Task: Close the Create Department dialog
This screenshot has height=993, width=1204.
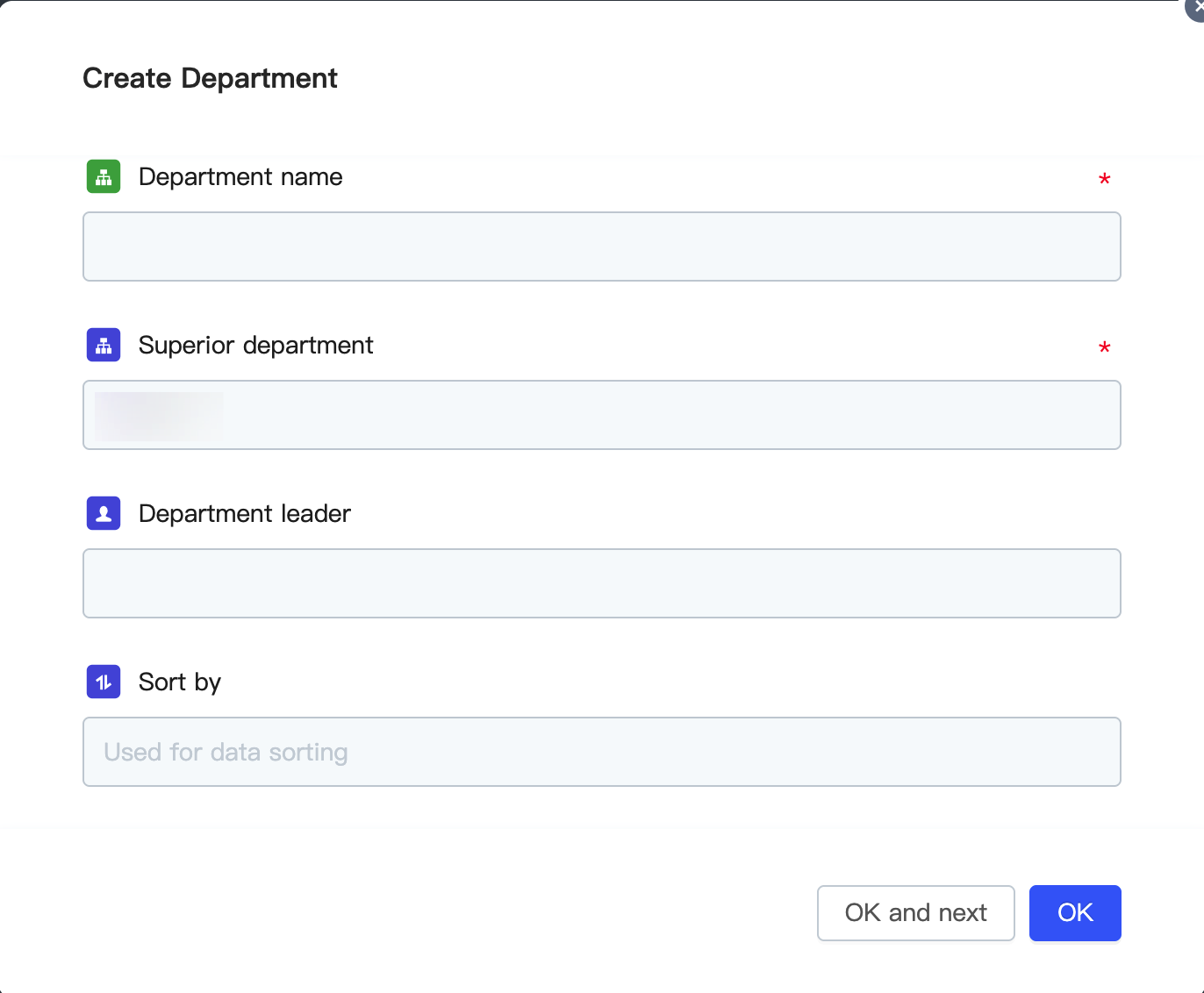Action: pos(1196,8)
